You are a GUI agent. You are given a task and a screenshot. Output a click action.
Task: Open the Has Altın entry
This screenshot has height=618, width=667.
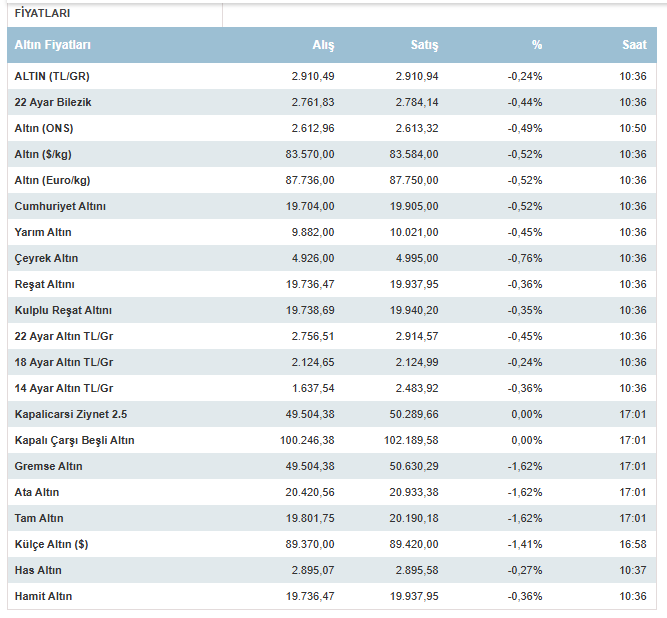(39, 570)
